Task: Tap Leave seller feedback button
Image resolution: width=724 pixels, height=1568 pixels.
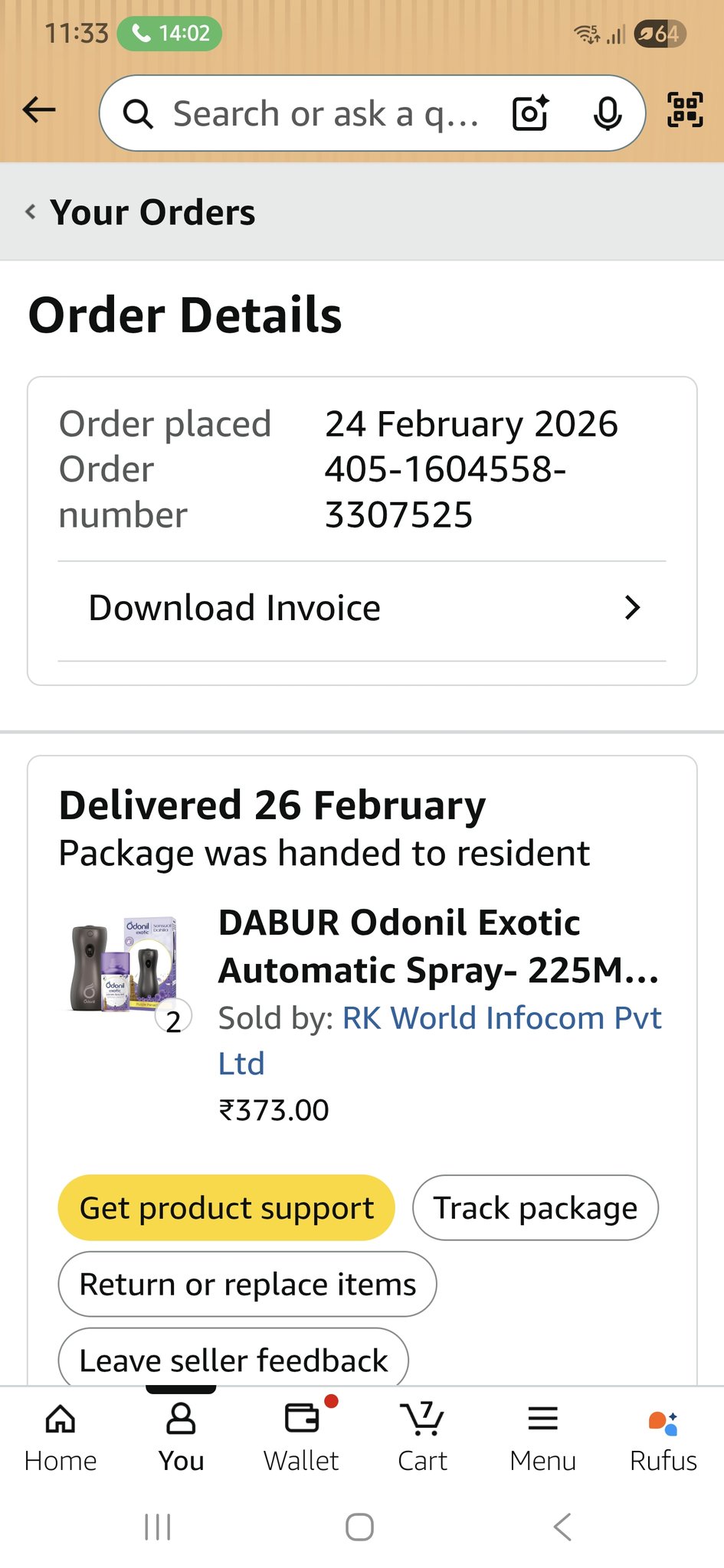Action: point(234,1360)
